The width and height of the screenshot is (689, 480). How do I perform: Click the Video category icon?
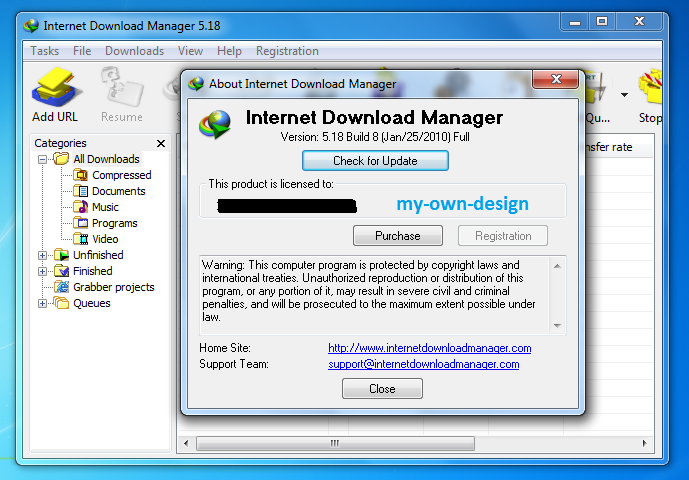pos(80,239)
